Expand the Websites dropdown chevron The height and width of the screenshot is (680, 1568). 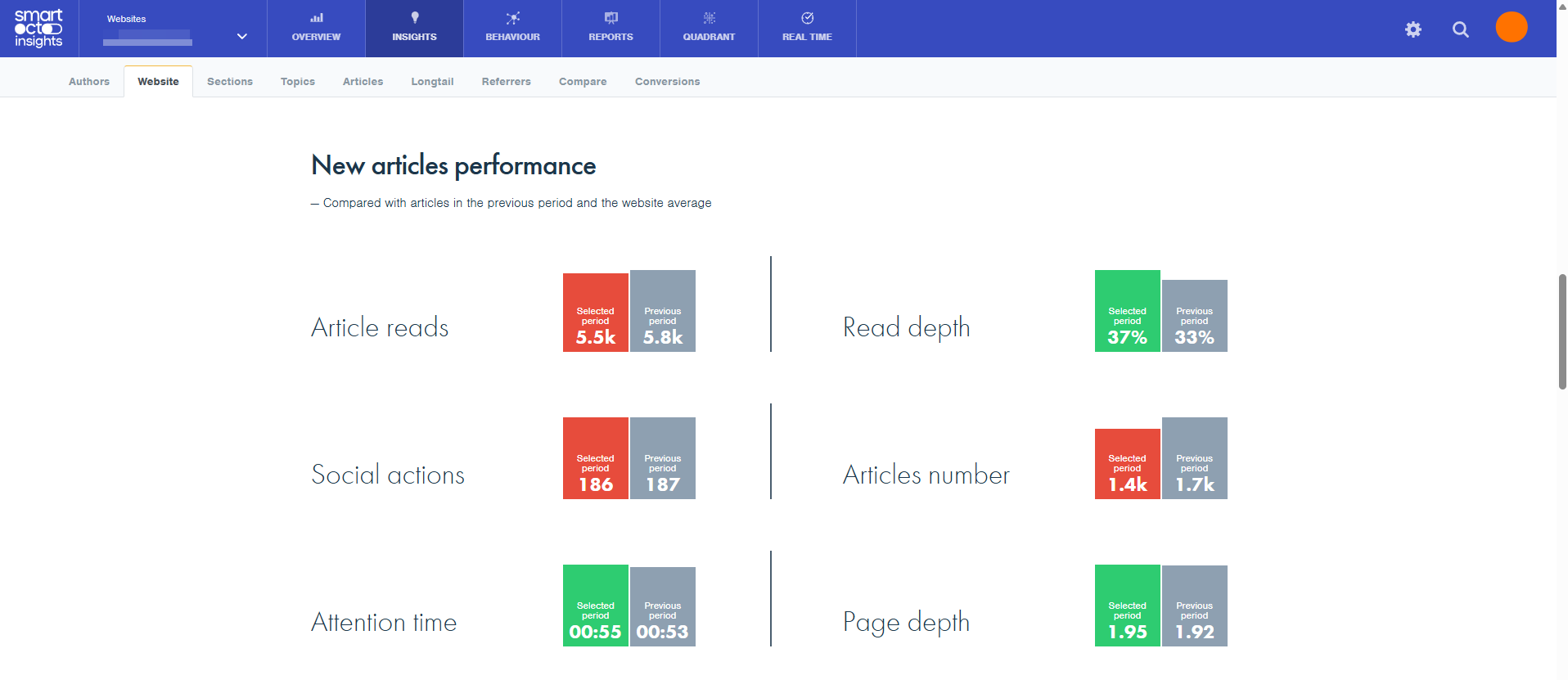241,36
